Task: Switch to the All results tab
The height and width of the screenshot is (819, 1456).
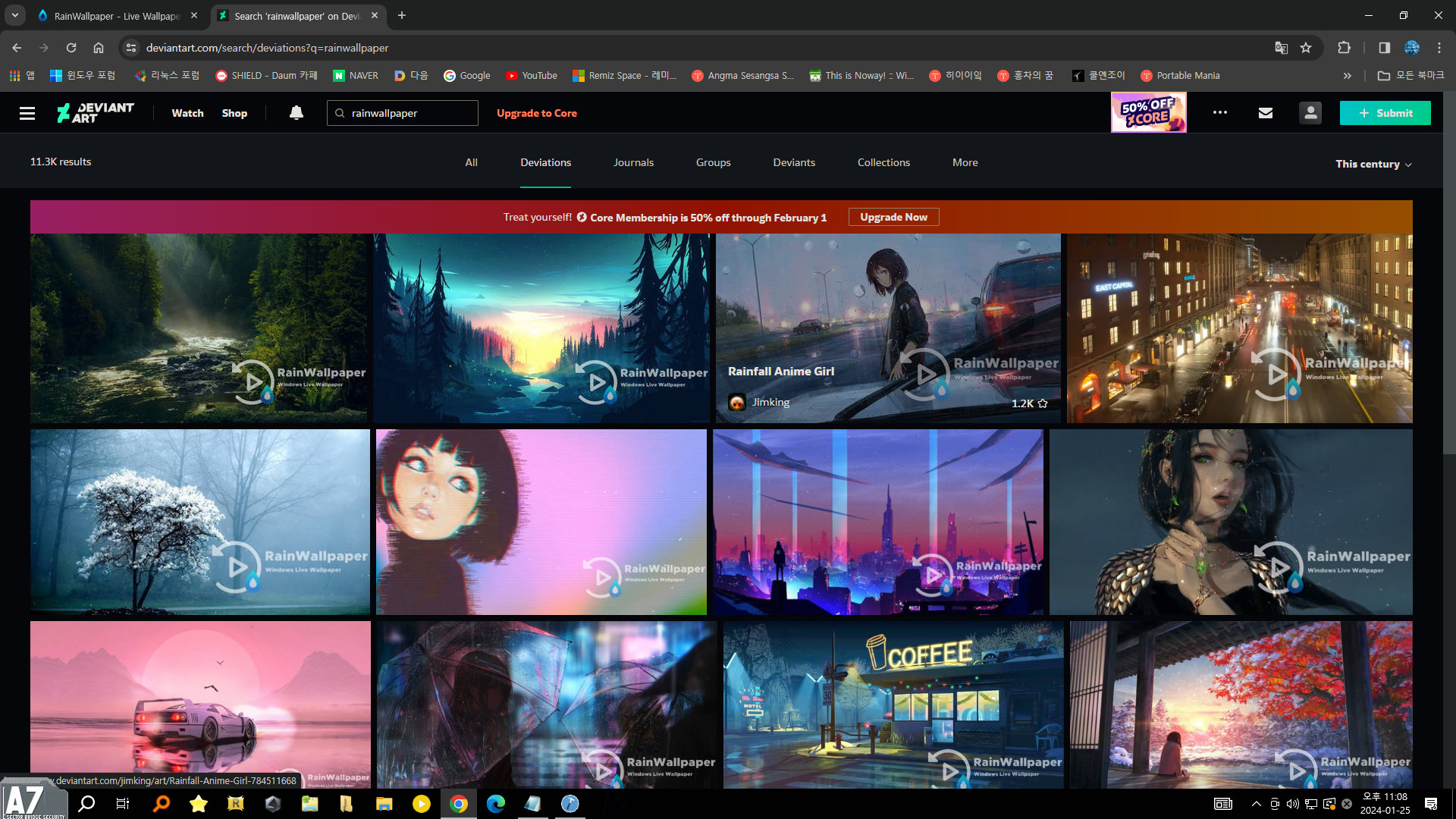Action: coord(471,162)
